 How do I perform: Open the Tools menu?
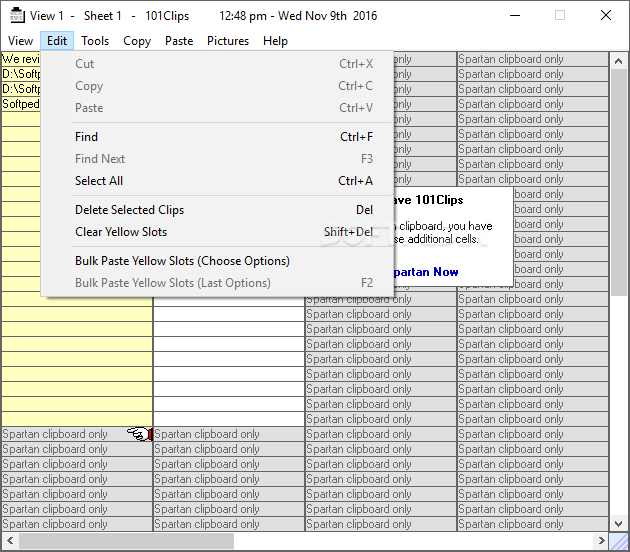[x=95, y=41]
